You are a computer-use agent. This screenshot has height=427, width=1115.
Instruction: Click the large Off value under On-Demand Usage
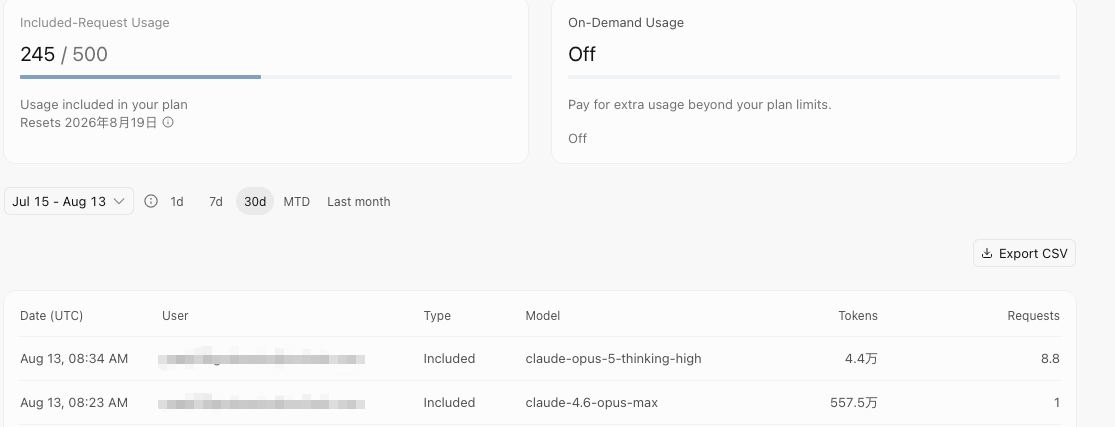[582, 54]
